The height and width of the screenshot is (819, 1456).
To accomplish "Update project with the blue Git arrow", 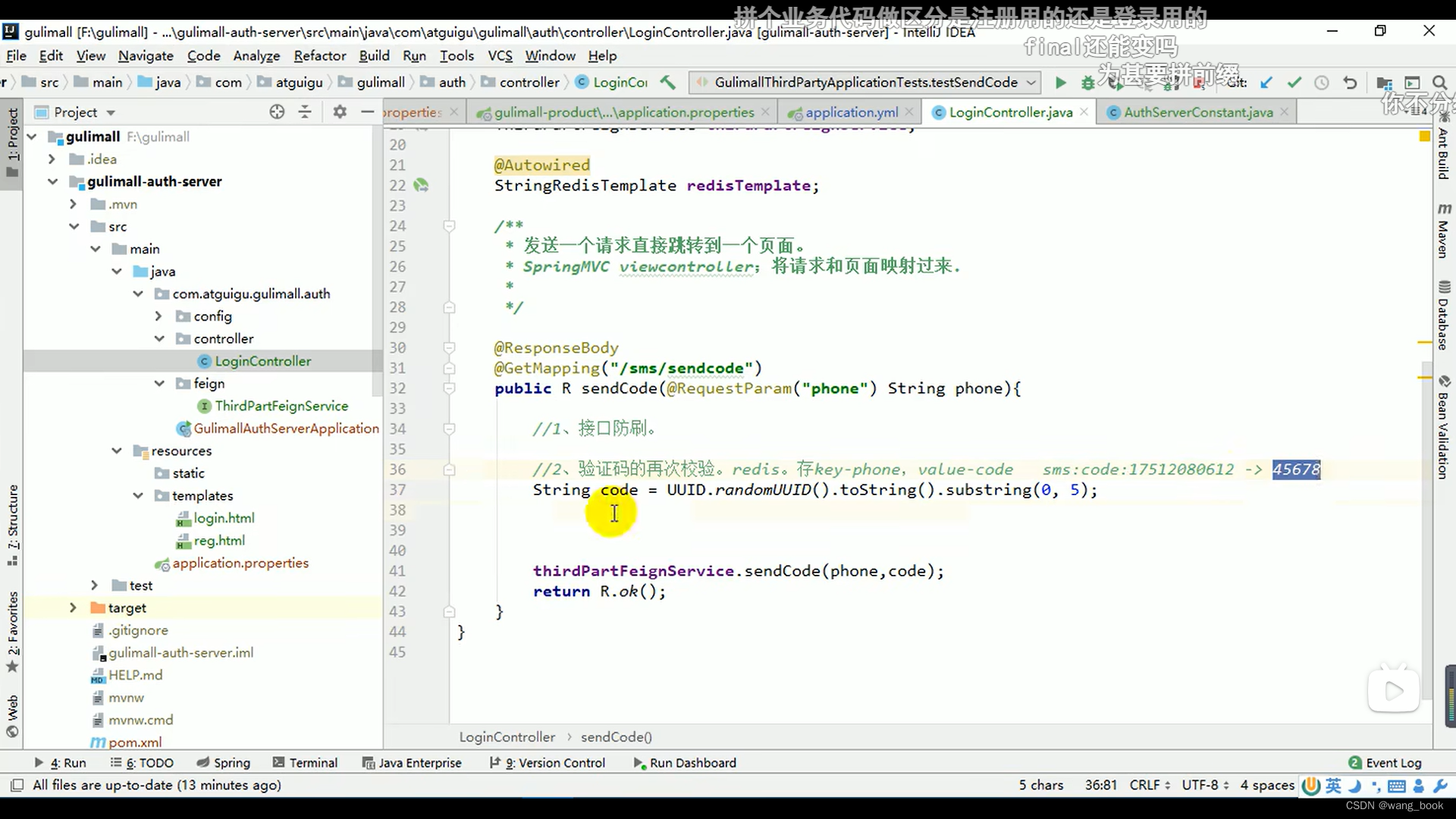I will click(1266, 83).
